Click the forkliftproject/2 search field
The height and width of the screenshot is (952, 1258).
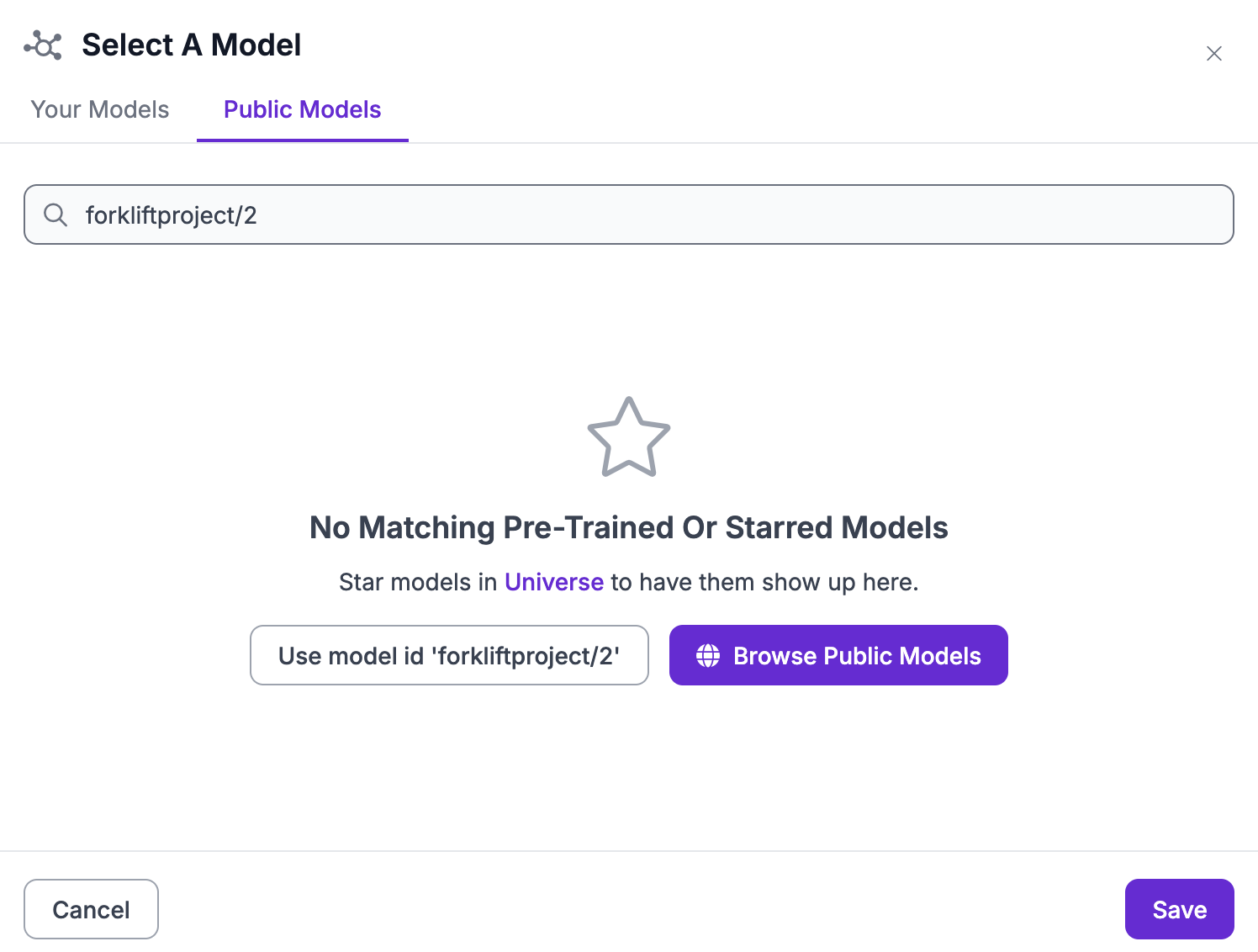pos(589,214)
